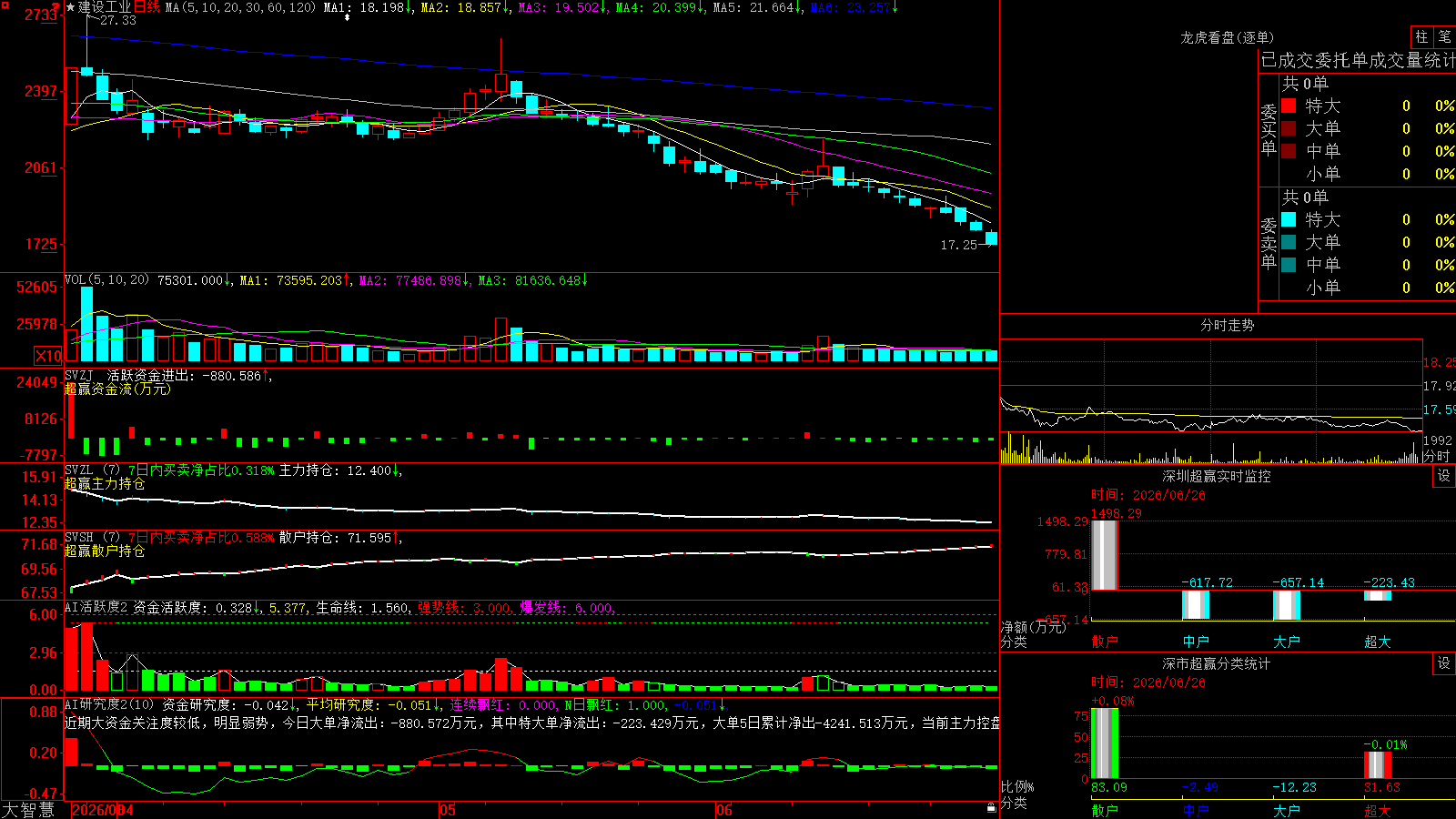Click the dark red 大单 buy order swatch
This screenshot has height=819, width=1456.
coord(1289,128)
